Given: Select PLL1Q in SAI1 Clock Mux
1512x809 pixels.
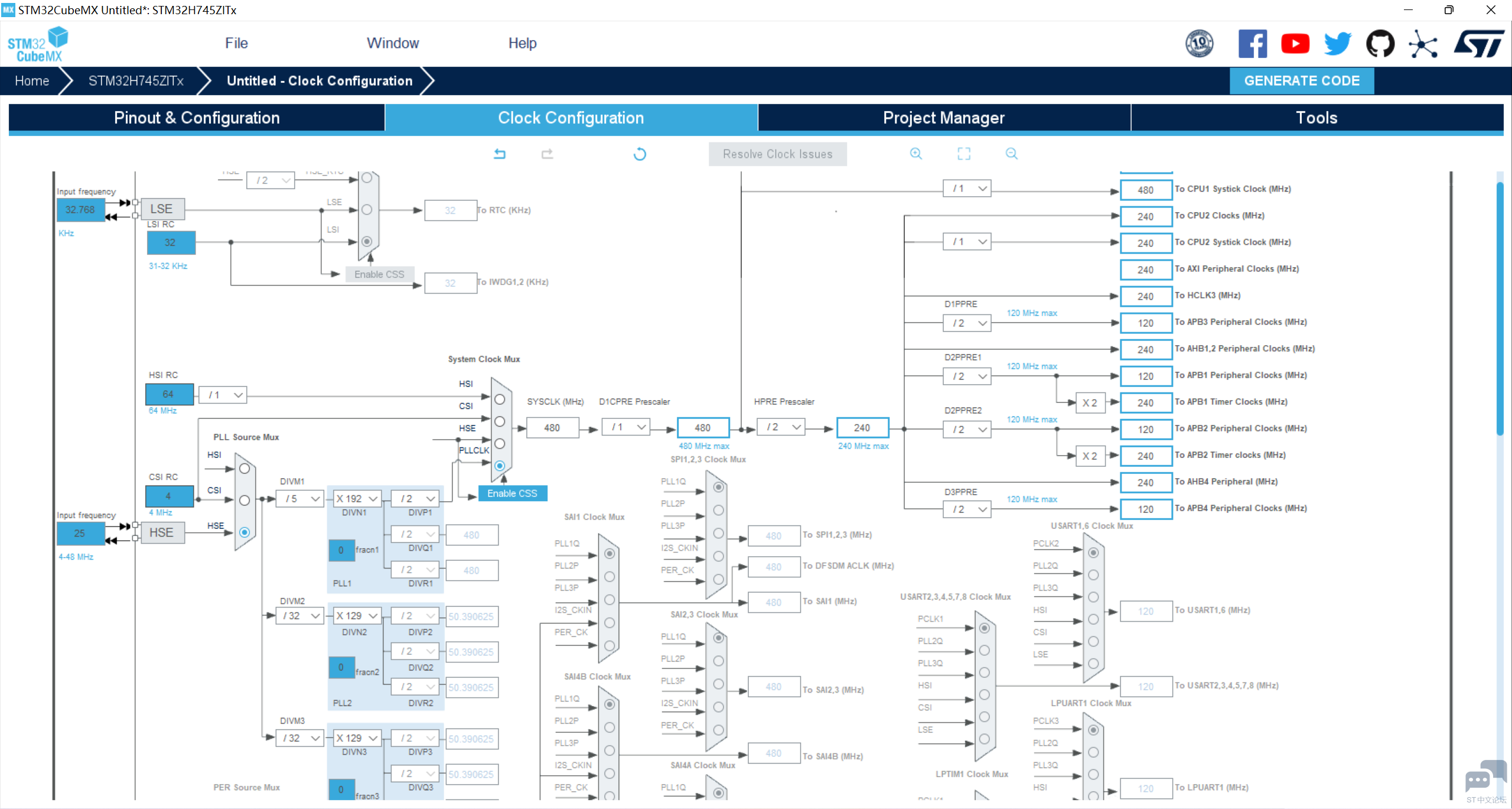Looking at the screenshot, I should [x=610, y=554].
